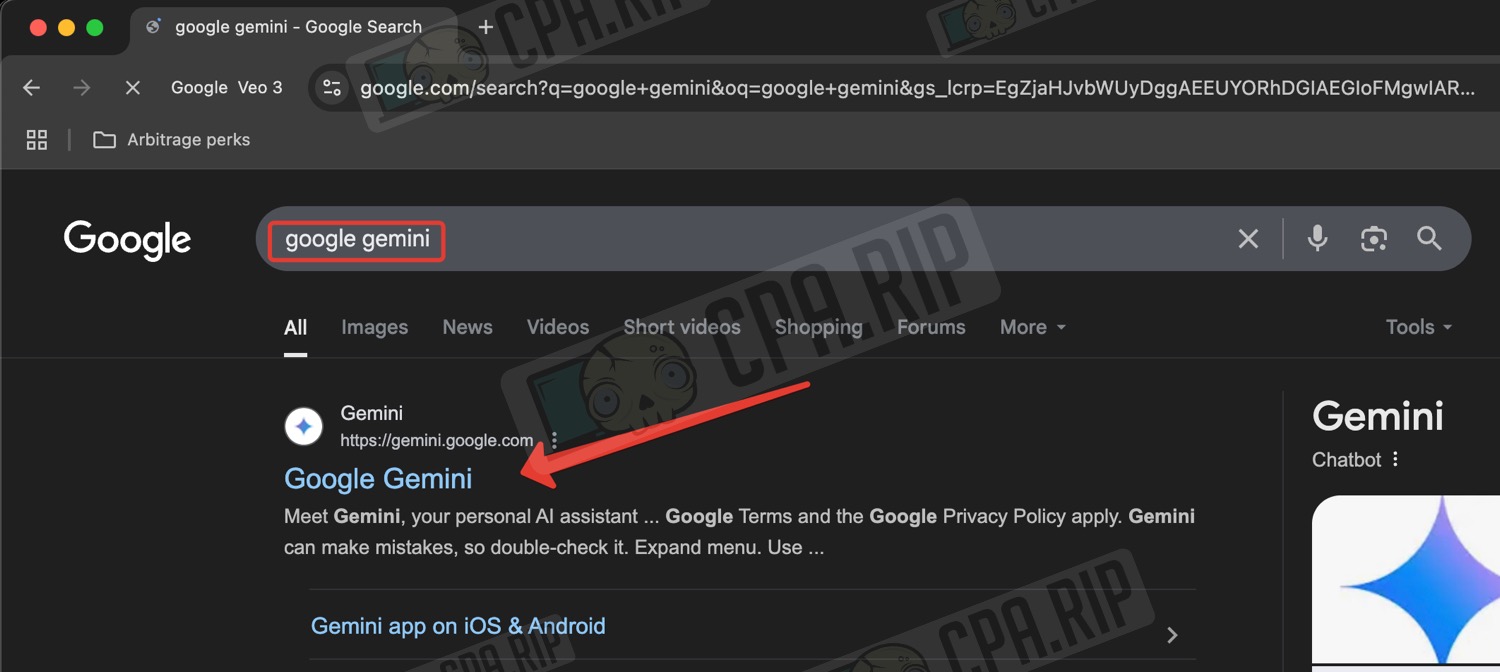Screen dimensions: 1500x672
Task: Submit search with the magnifying glass icon
Action: point(1429,238)
